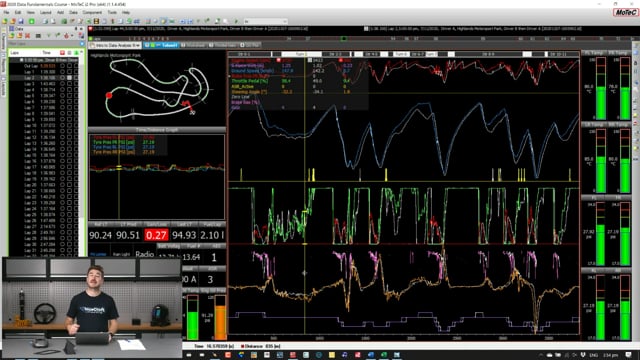The image size is (640, 360).
Task: Toggle the Lap 2 overlay checkbox
Action: 69,78
